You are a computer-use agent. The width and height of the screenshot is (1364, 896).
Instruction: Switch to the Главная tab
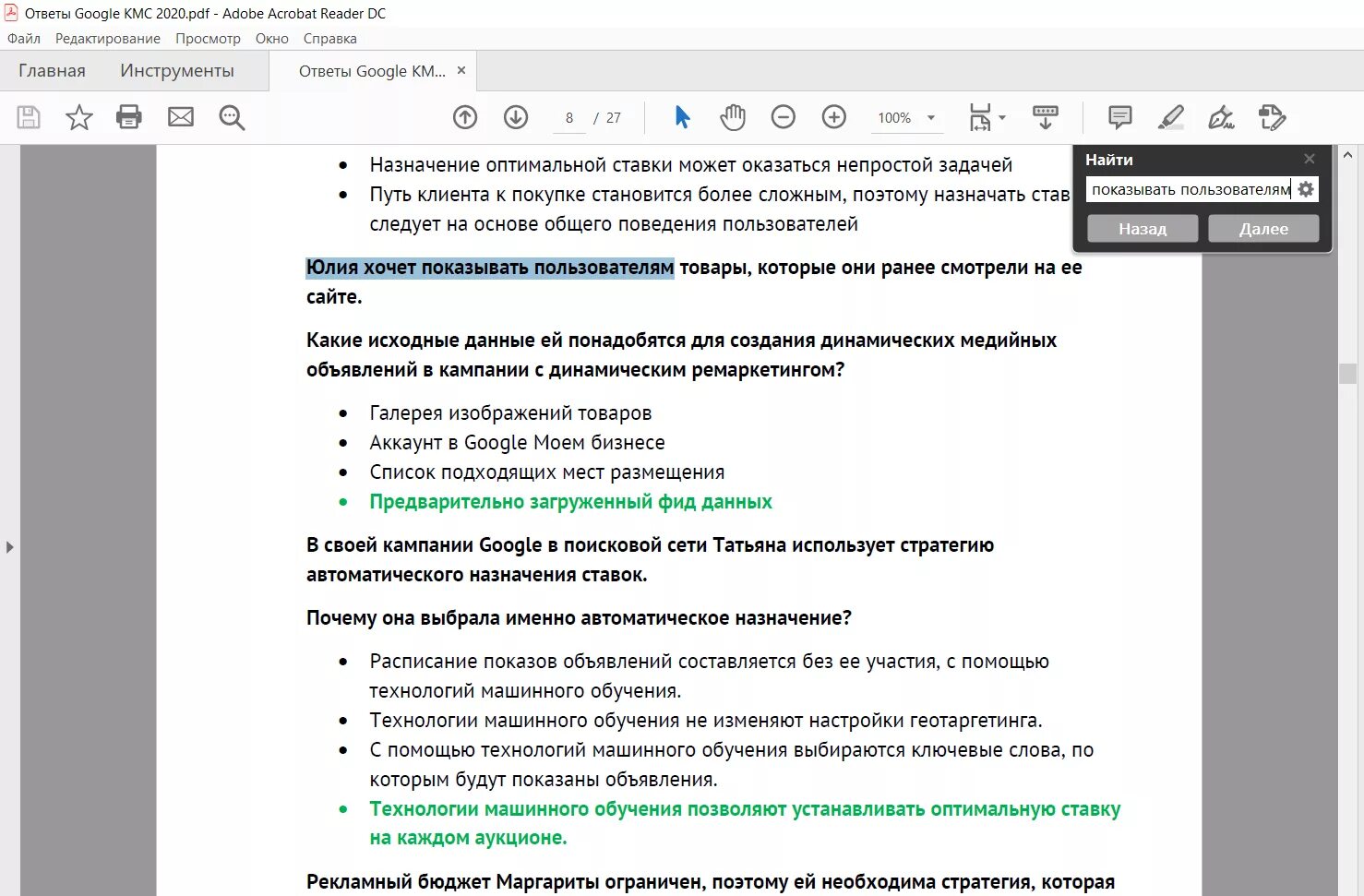(x=52, y=71)
